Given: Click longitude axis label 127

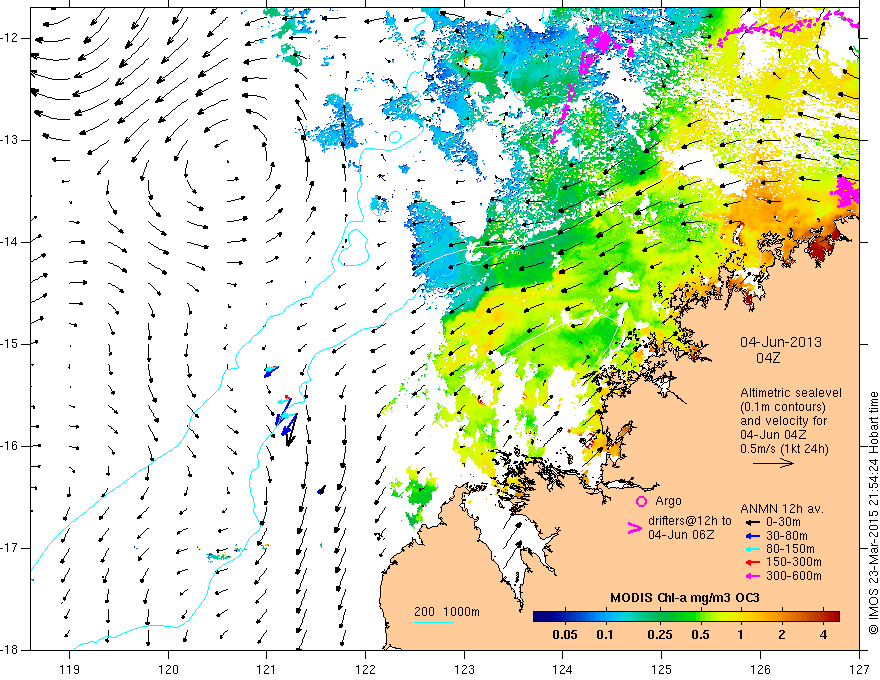Looking at the screenshot, I should (859, 669).
